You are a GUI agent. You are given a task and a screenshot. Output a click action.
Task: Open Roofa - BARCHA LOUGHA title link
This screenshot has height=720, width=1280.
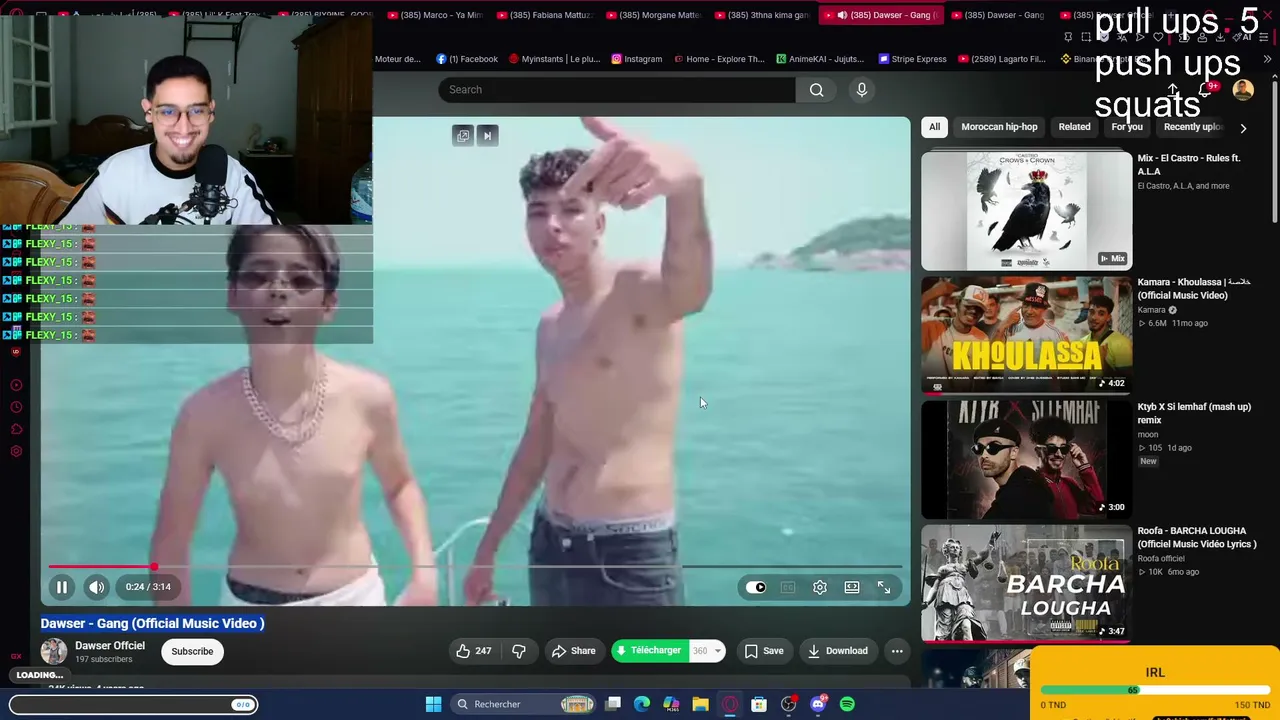coord(1197,538)
